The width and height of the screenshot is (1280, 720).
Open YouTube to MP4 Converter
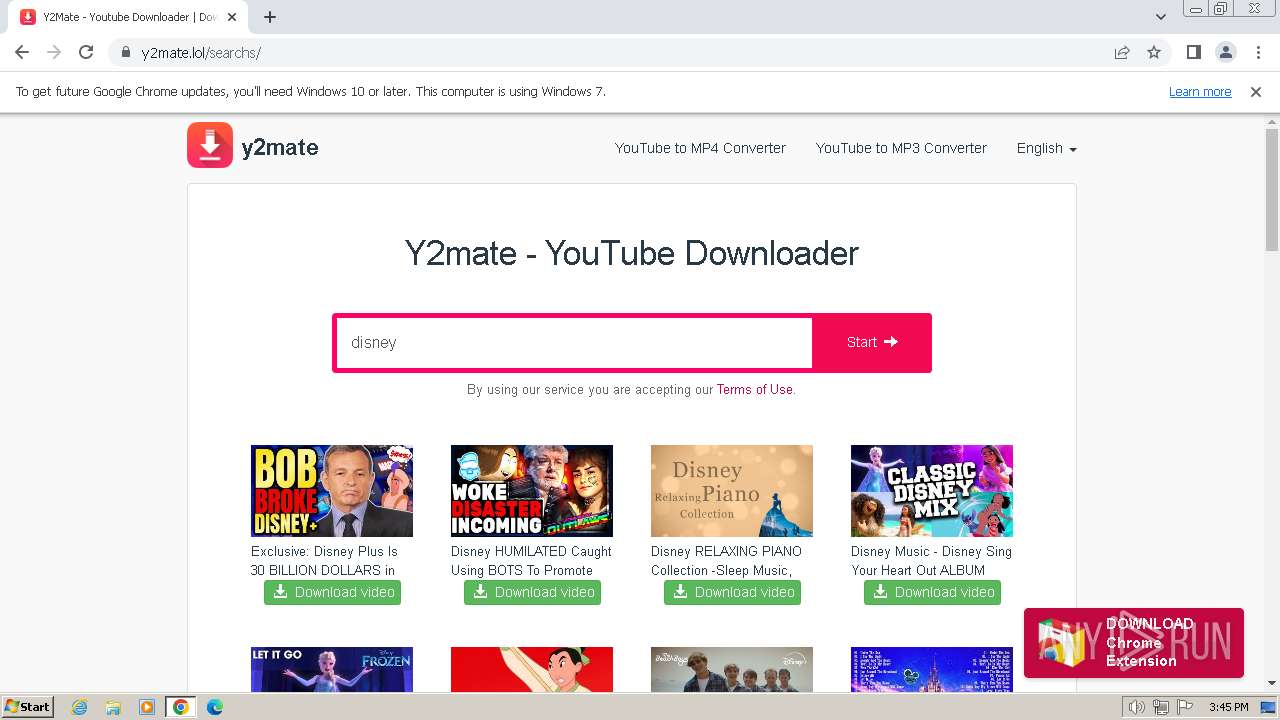(x=700, y=148)
